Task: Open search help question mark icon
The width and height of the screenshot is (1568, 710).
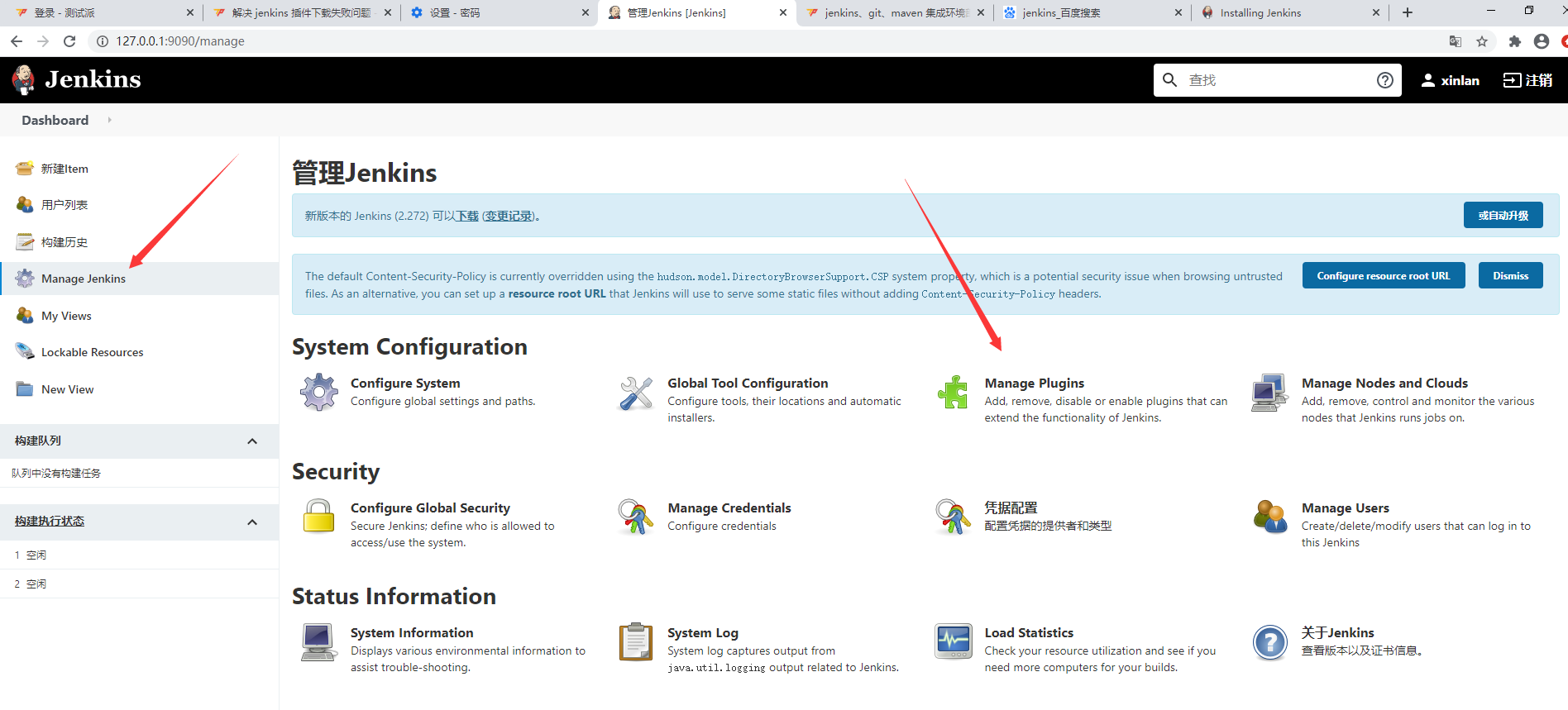Action: click(x=1384, y=80)
